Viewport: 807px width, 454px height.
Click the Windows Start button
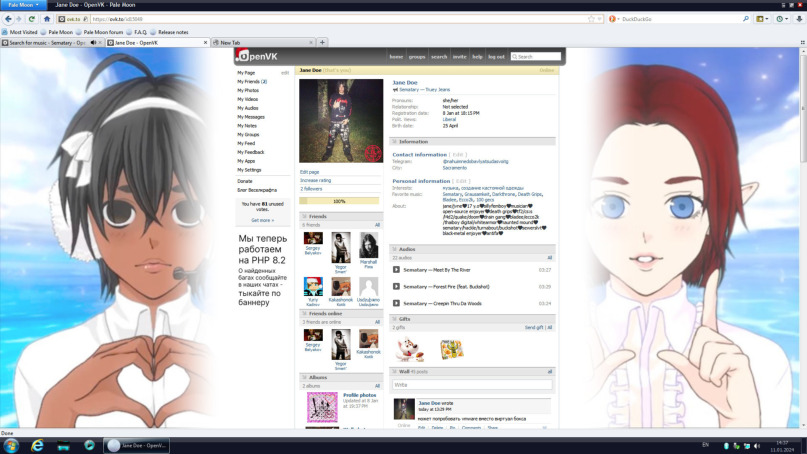(x=11, y=445)
